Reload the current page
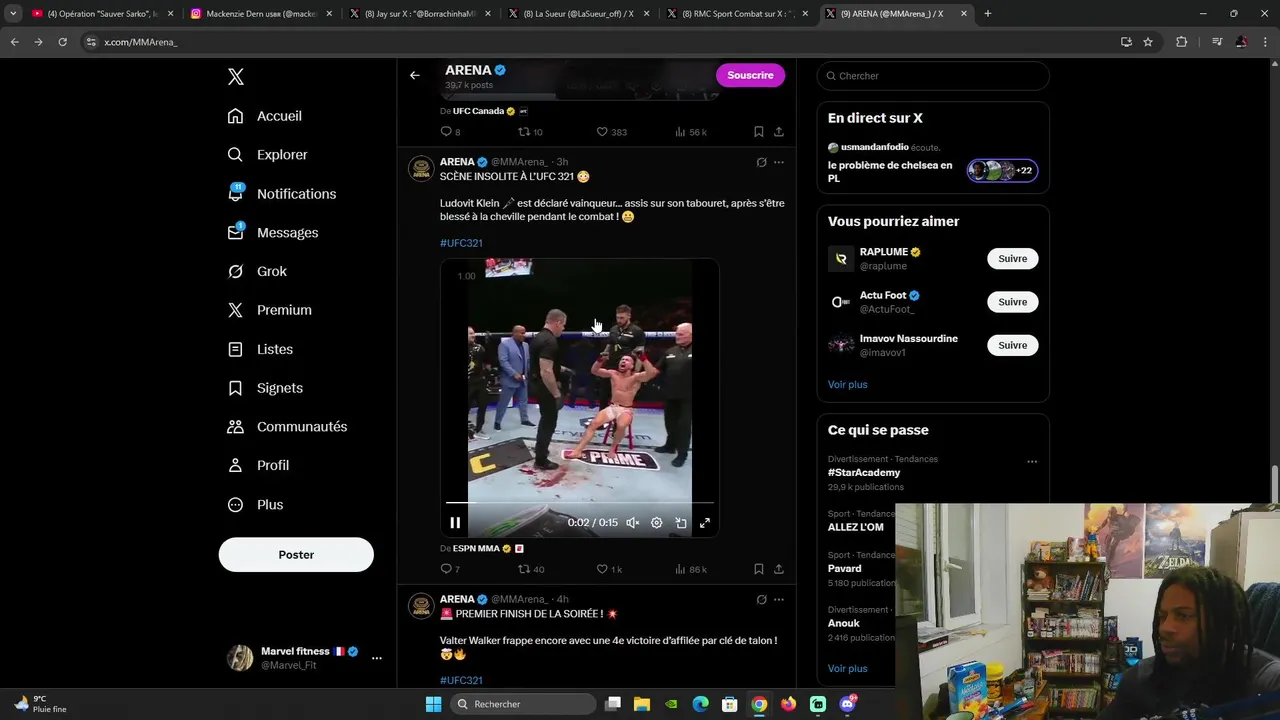 (x=62, y=42)
